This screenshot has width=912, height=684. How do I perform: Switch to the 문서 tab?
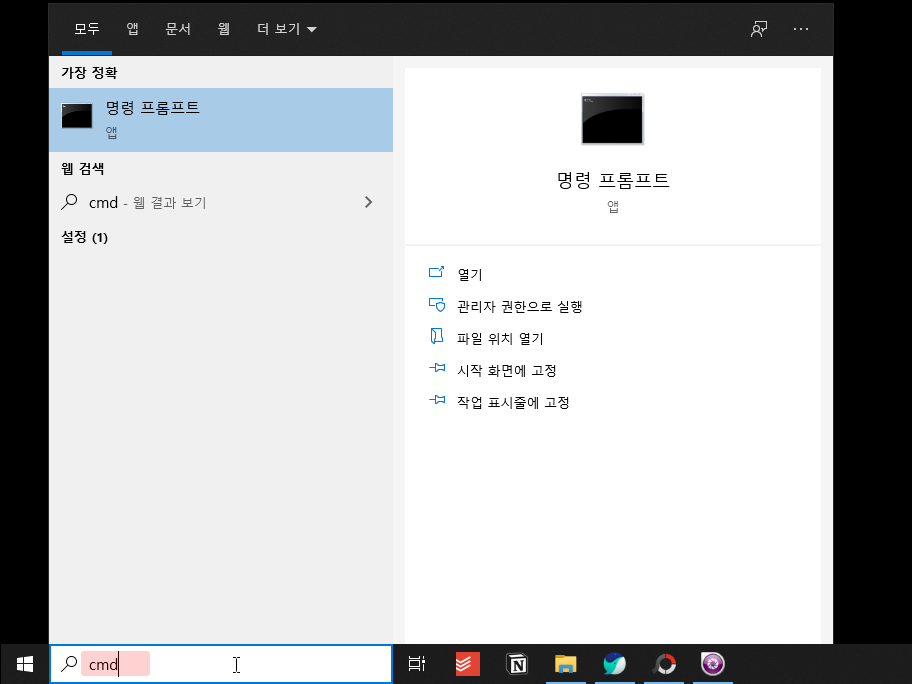coord(178,28)
